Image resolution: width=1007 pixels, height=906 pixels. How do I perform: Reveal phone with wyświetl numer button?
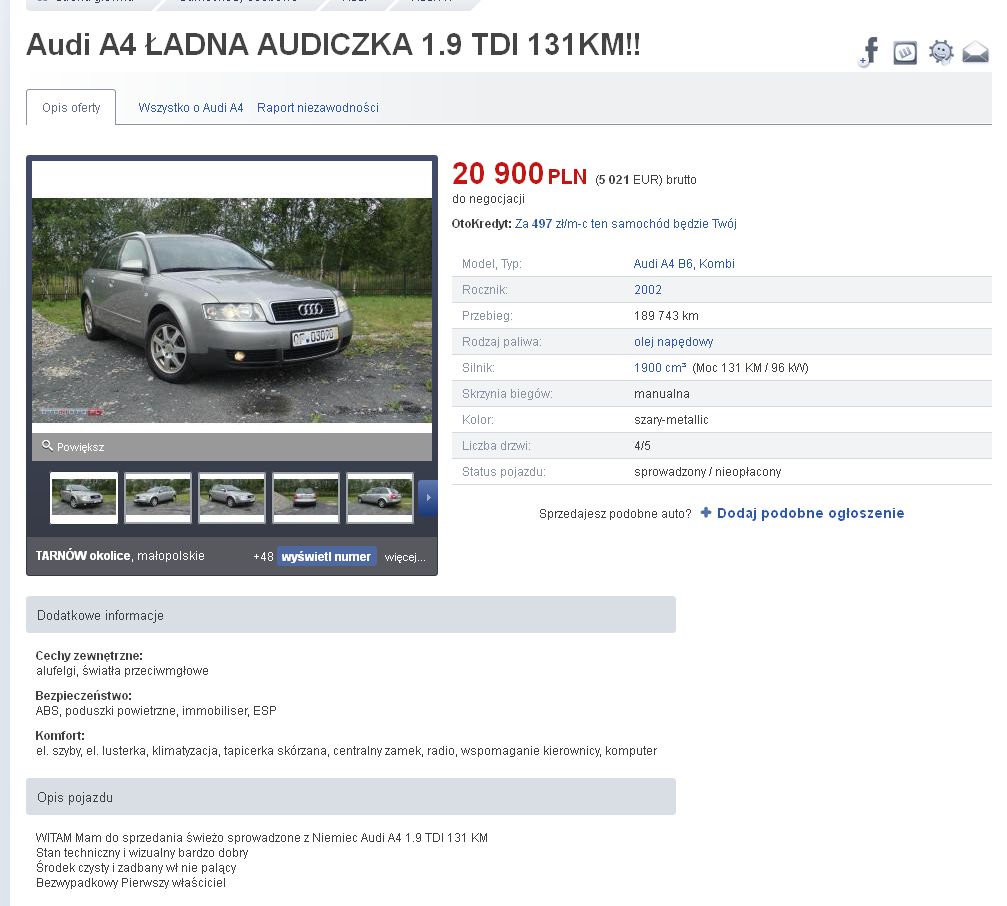(326, 556)
